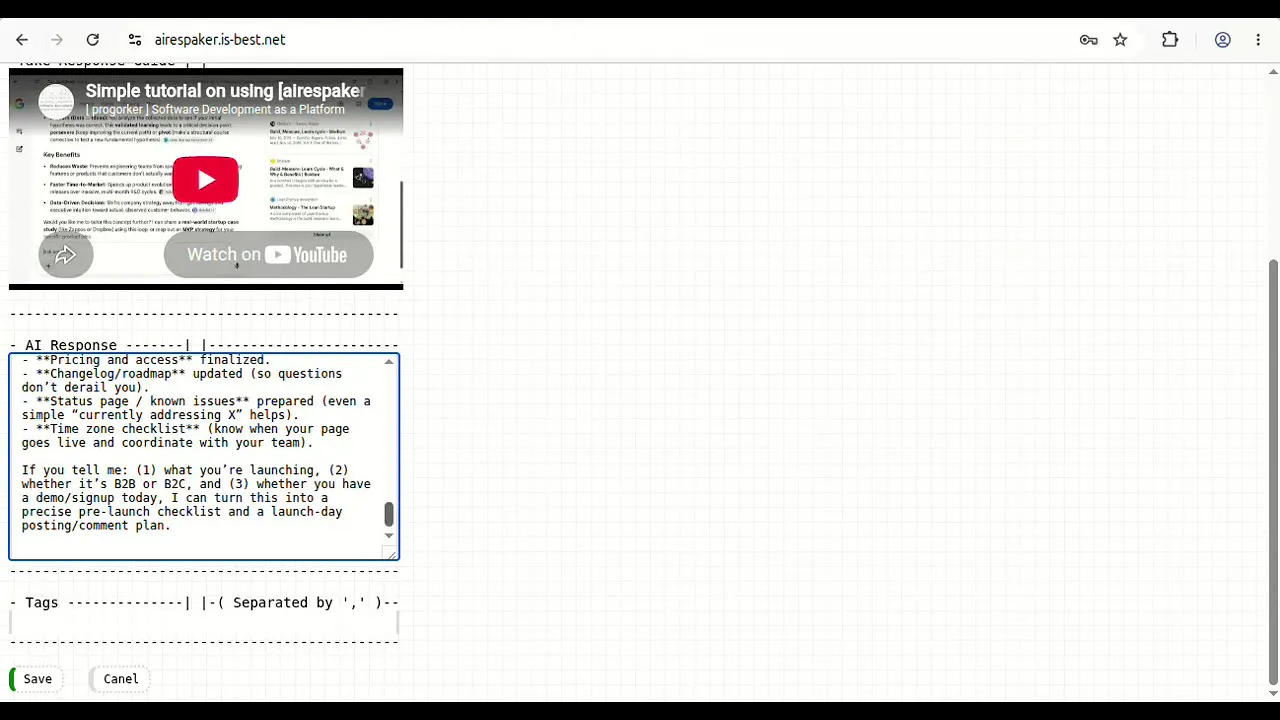Image resolution: width=1280 pixels, height=720 pixels.
Task: Click the '**Pricing and access** finalized.' line
Action: tap(146, 360)
